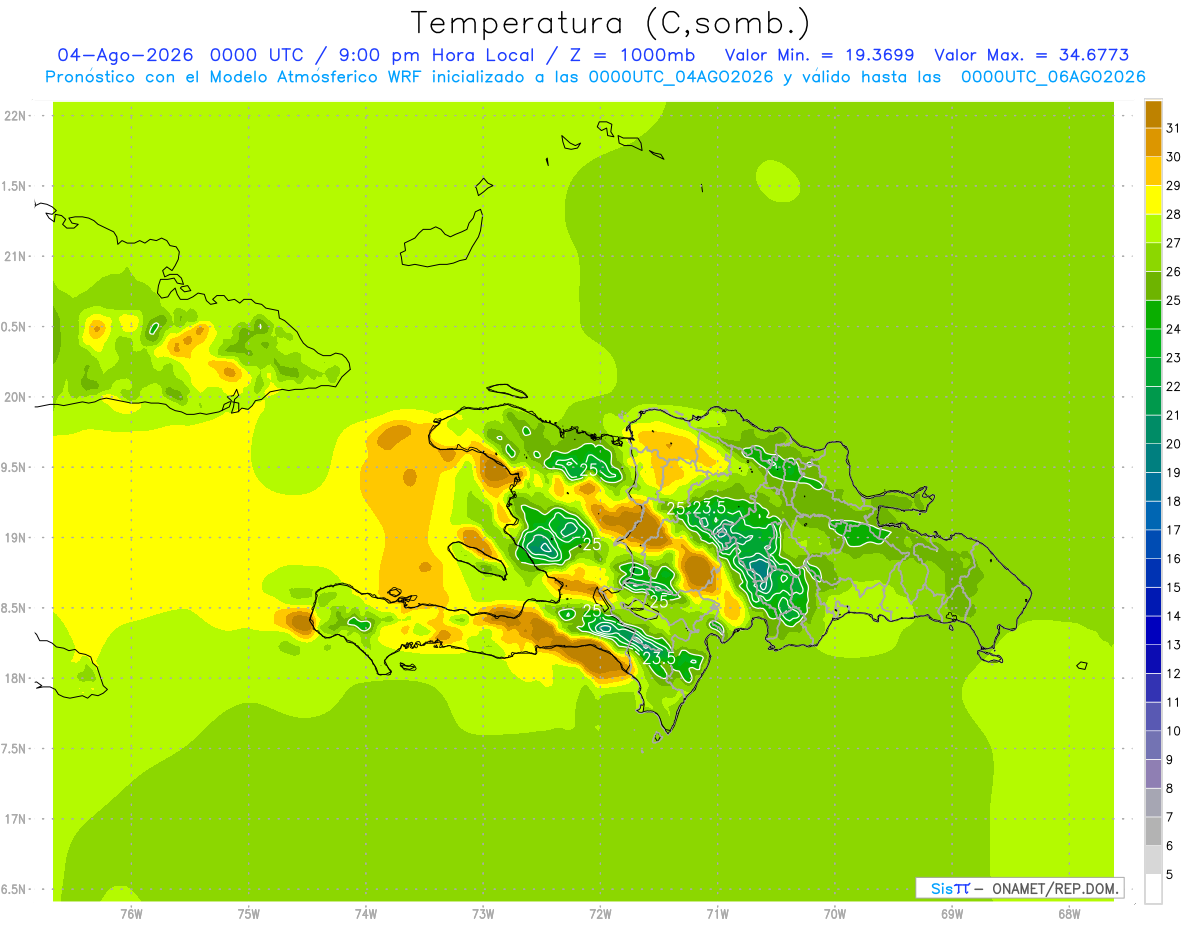Click the color bar segment above 31
1200x927 pixels.
tap(1153, 114)
